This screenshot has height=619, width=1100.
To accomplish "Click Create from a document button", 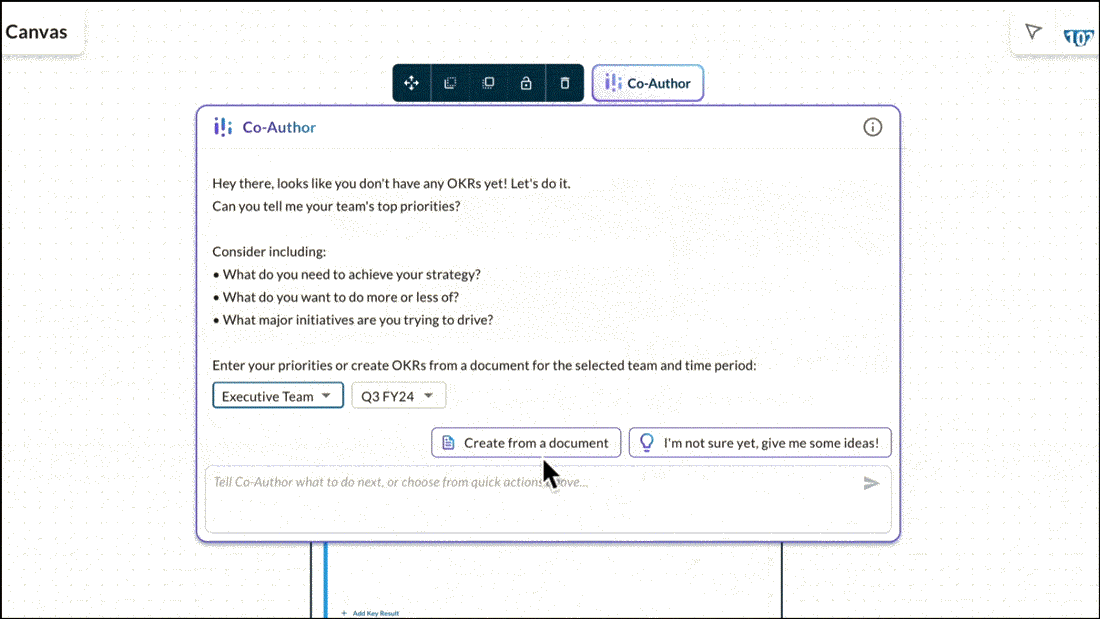I will pos(526,443).
